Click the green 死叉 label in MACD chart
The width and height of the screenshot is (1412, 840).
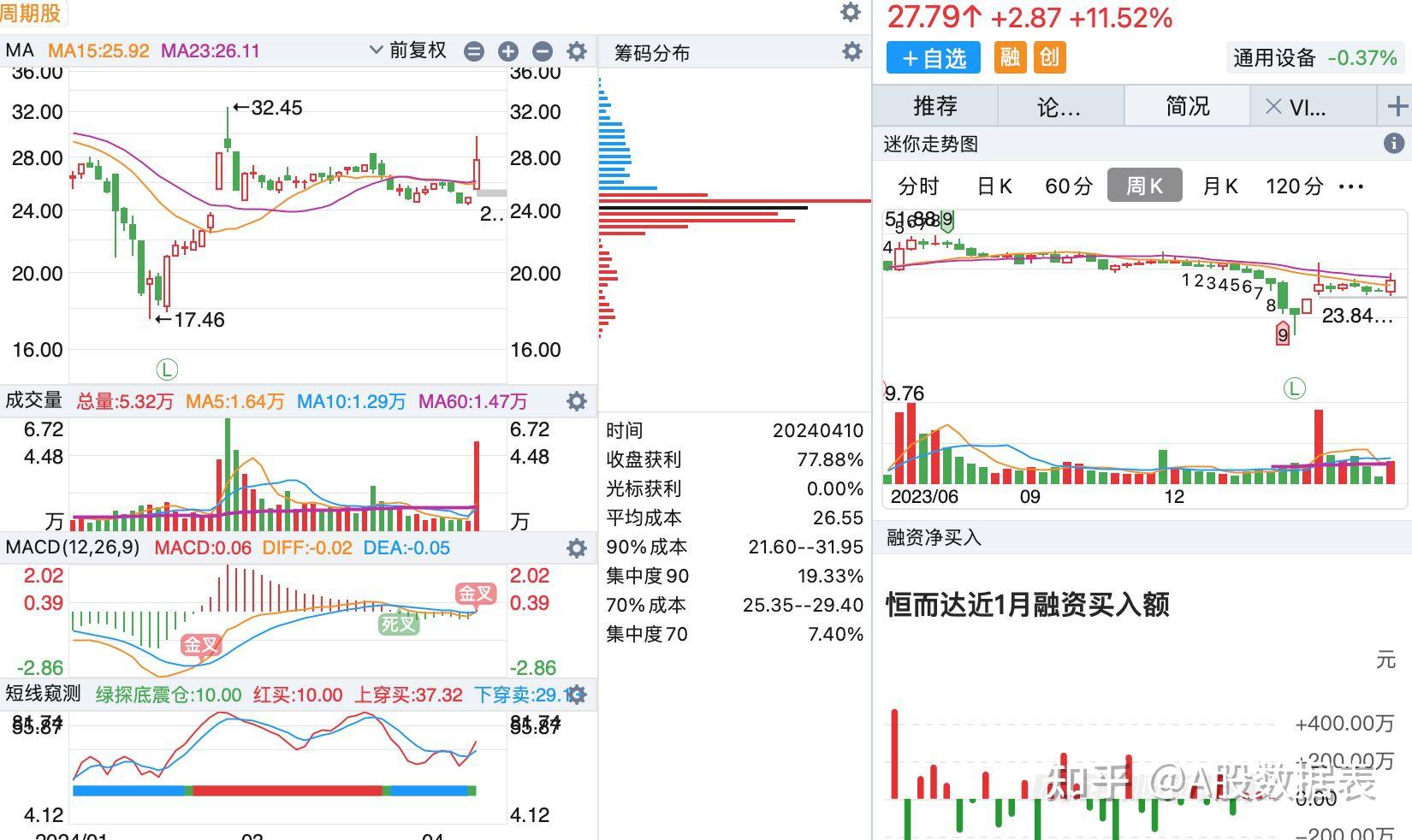[398, 624]
